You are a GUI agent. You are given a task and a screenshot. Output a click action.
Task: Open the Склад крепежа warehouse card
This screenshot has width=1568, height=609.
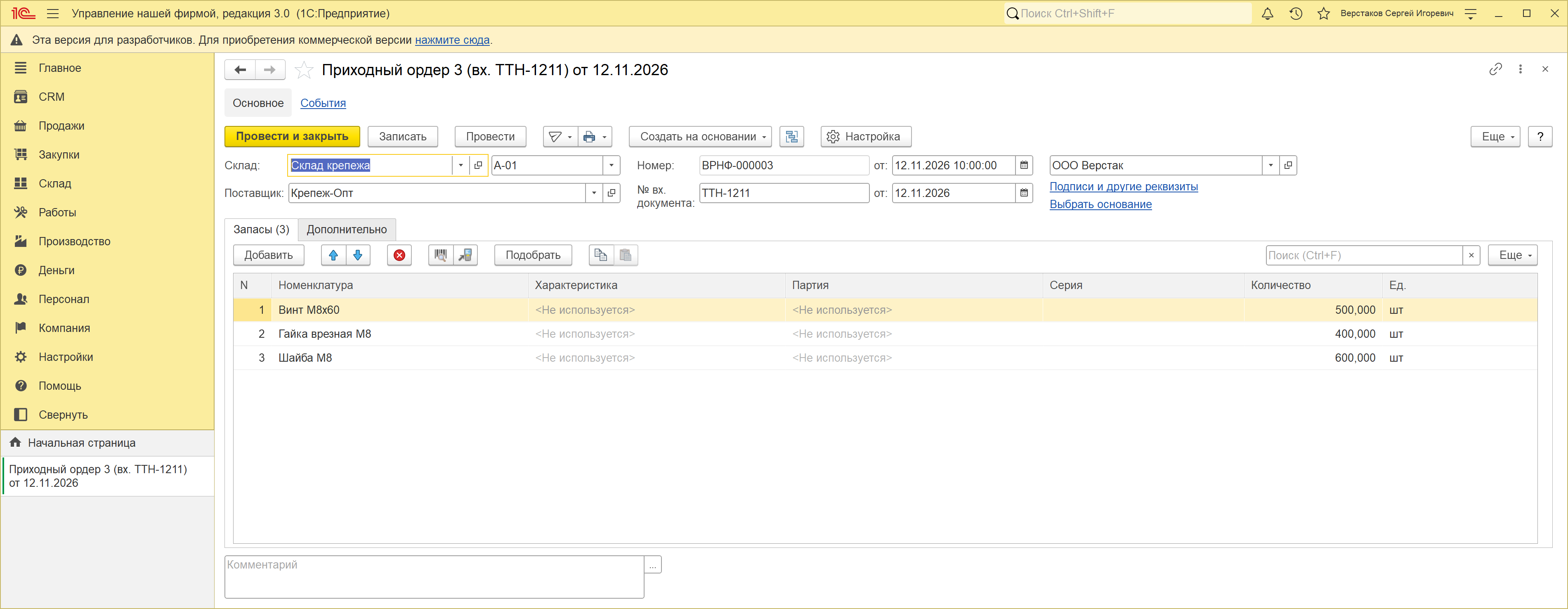tap(478, 165)
